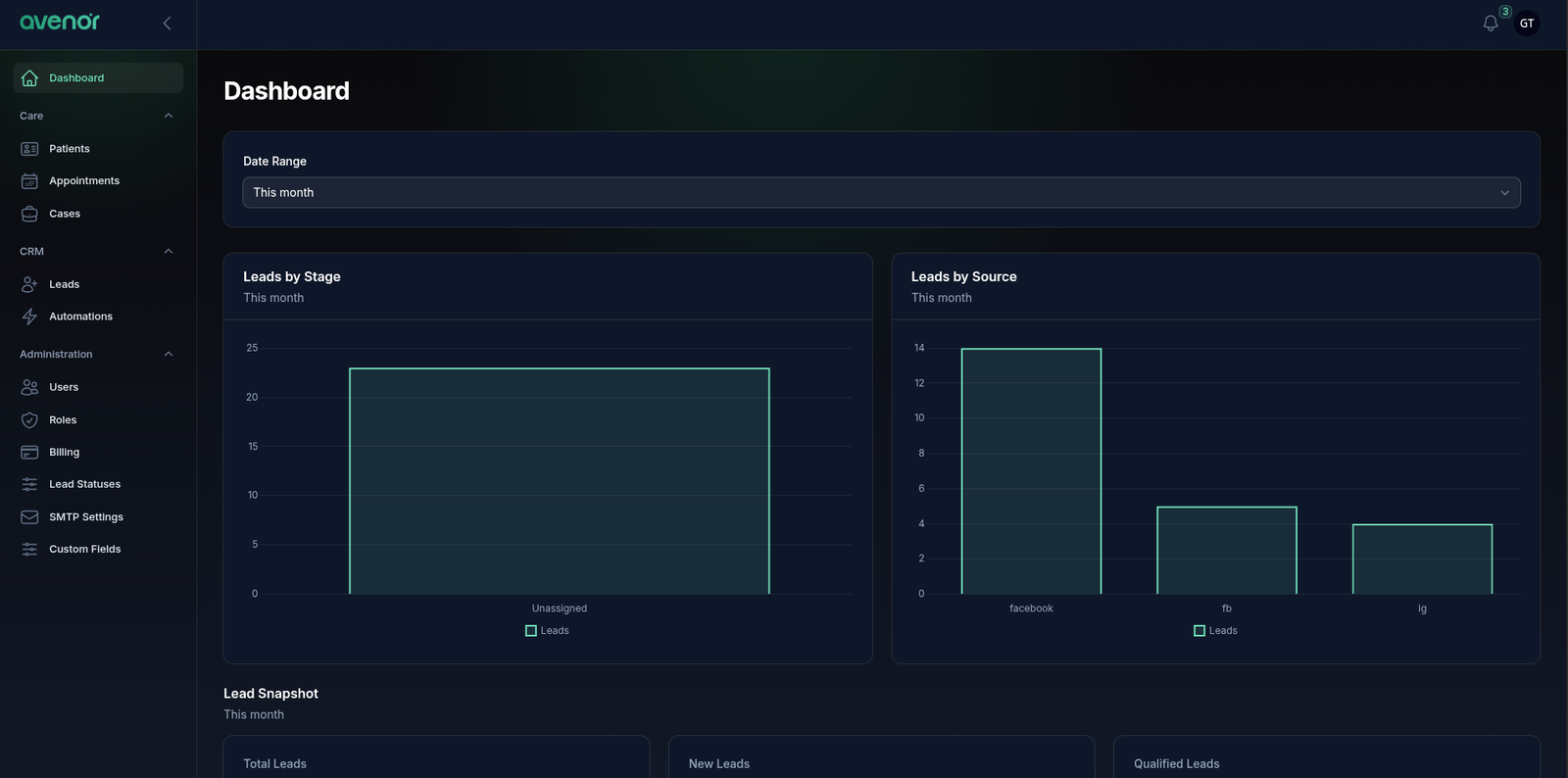Click the Lead Statuses sliders icon

click(29, 484)
